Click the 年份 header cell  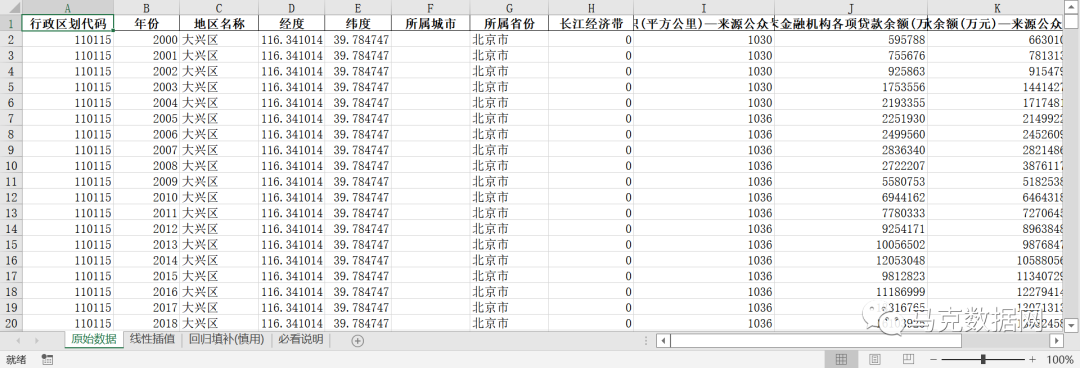click(x=147, y=23)
